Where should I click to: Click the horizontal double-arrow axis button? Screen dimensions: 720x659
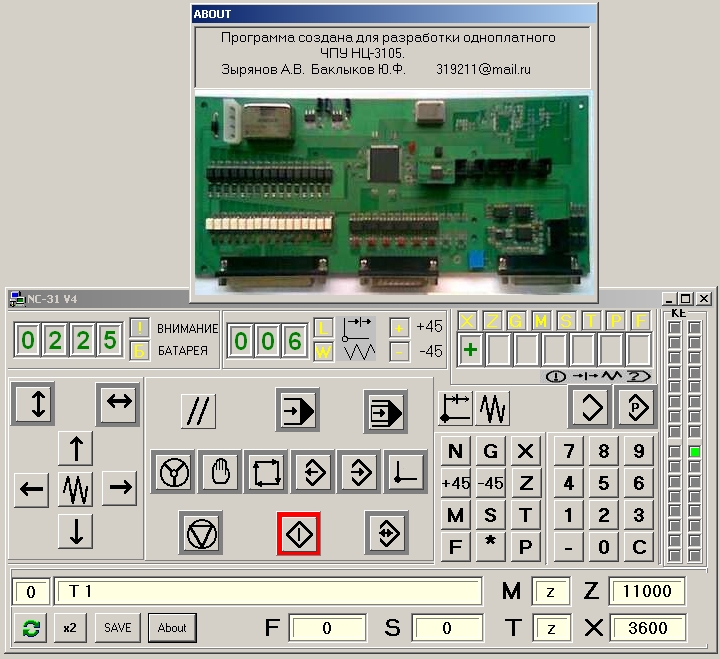[118, 404]
